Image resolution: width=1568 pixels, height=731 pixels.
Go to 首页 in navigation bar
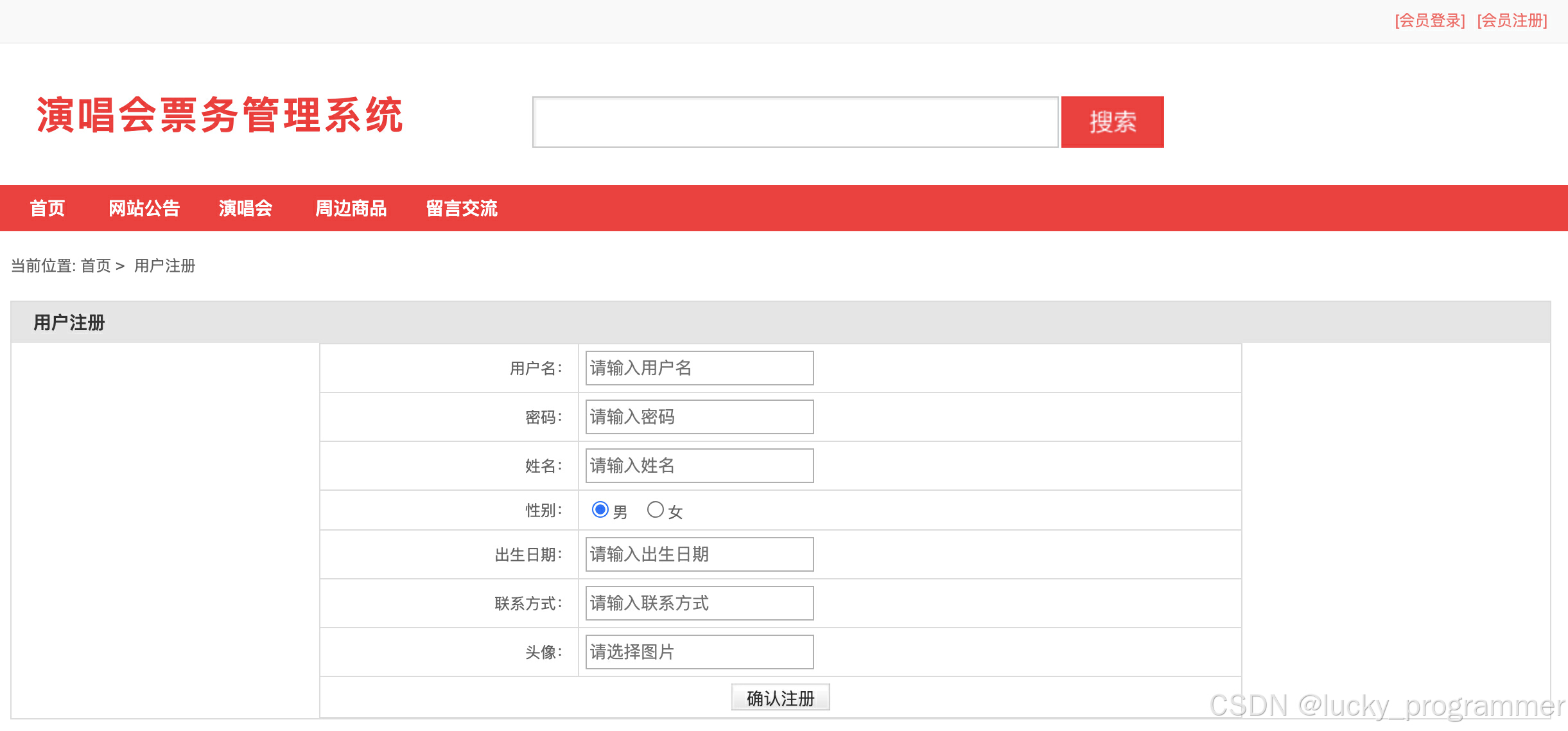tap(48, 208)
